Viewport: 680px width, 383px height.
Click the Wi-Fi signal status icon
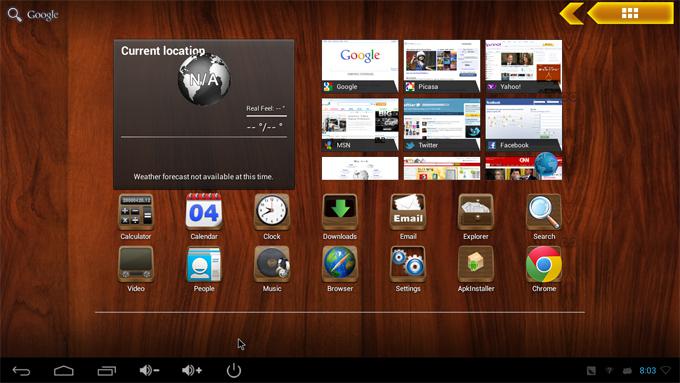(x=666, y=370)
